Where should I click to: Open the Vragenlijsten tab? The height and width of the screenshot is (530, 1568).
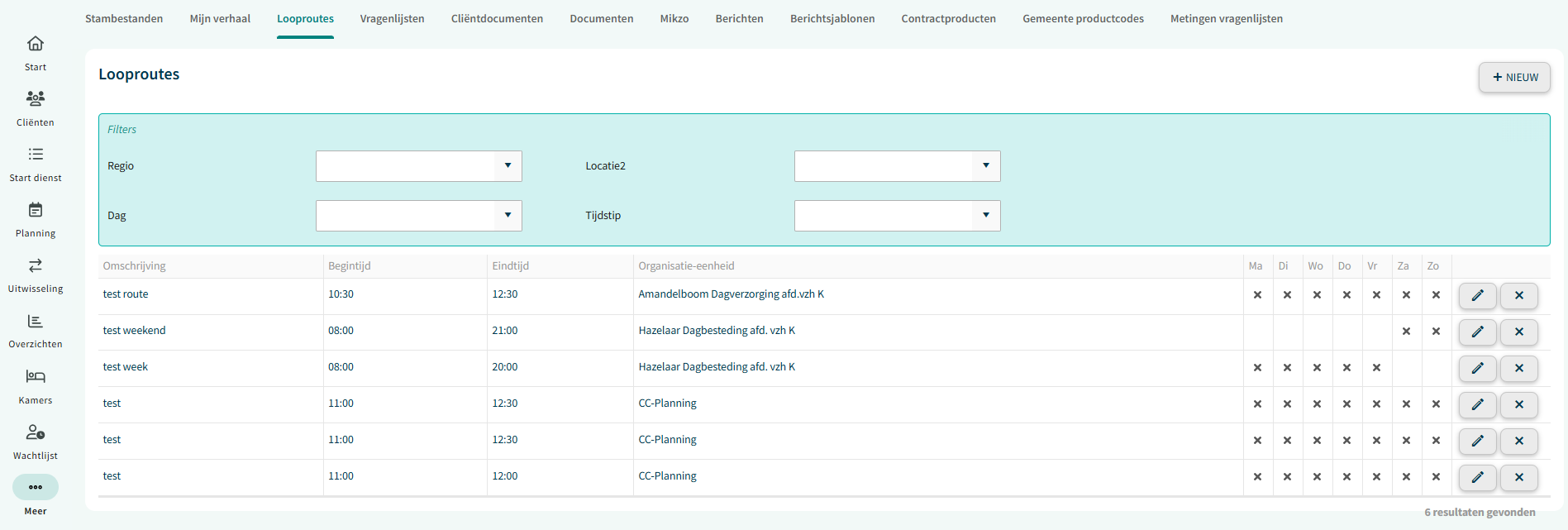(x=393, y=19)
